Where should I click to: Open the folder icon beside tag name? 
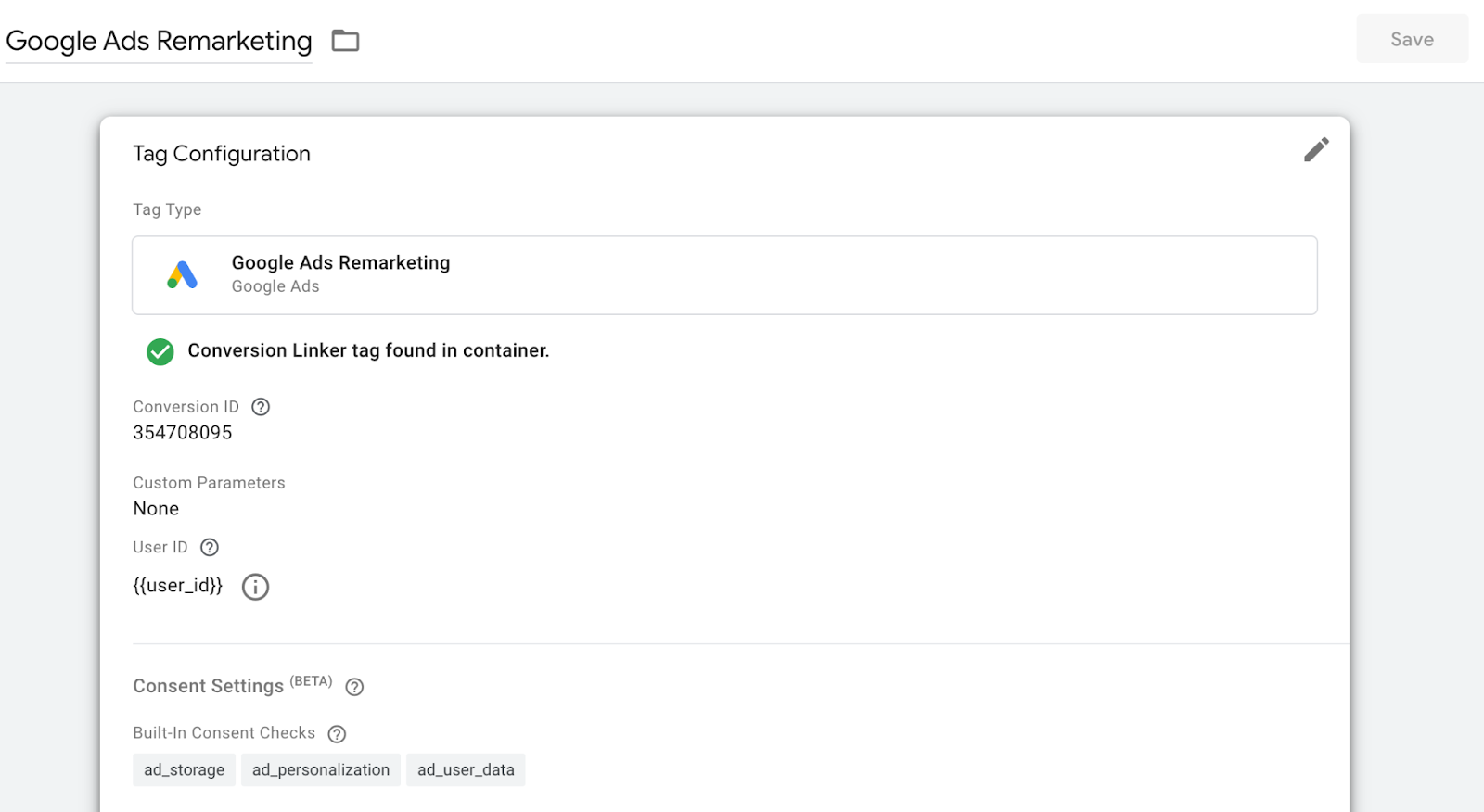[345, 41]
